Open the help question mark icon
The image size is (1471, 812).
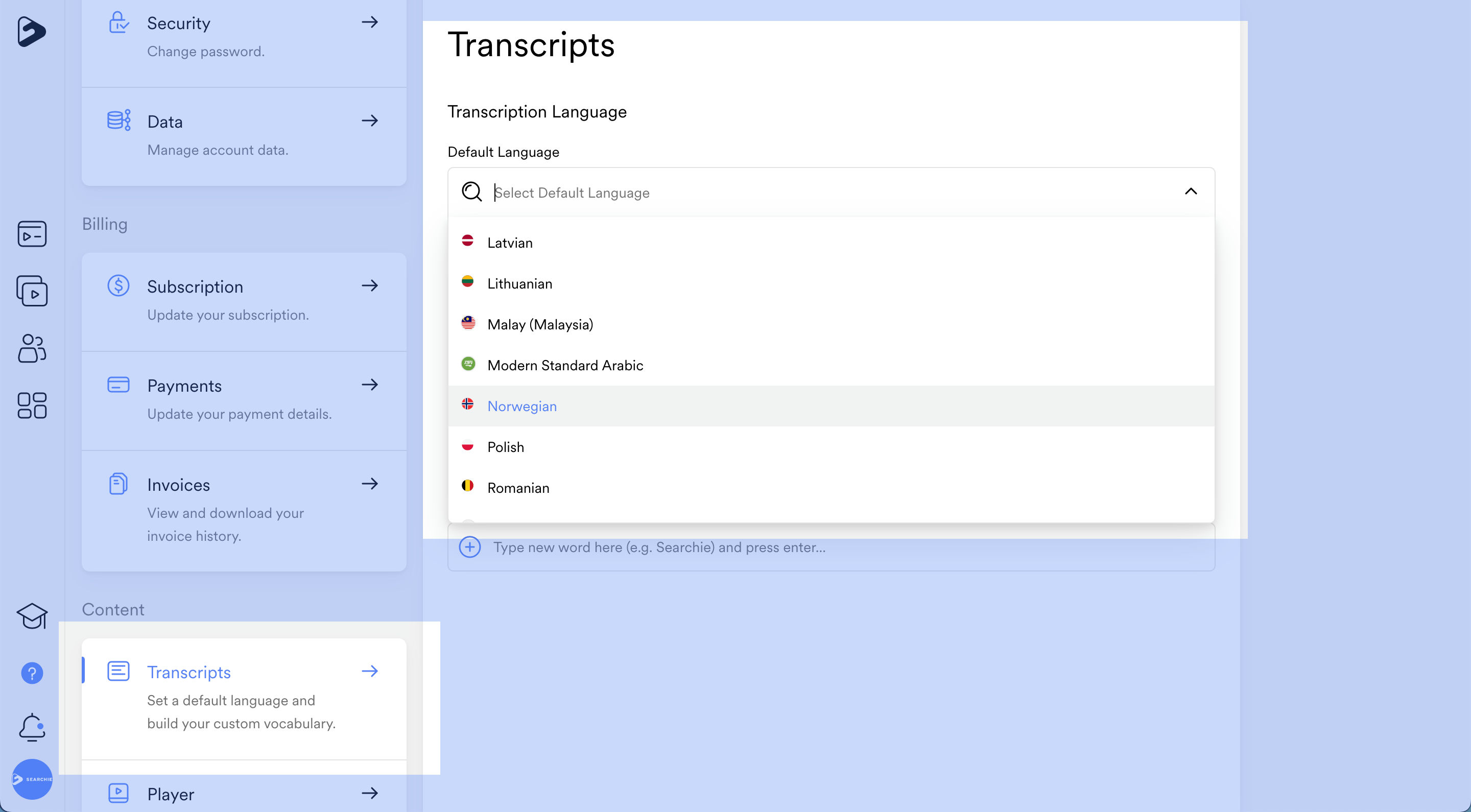[32, 673]
